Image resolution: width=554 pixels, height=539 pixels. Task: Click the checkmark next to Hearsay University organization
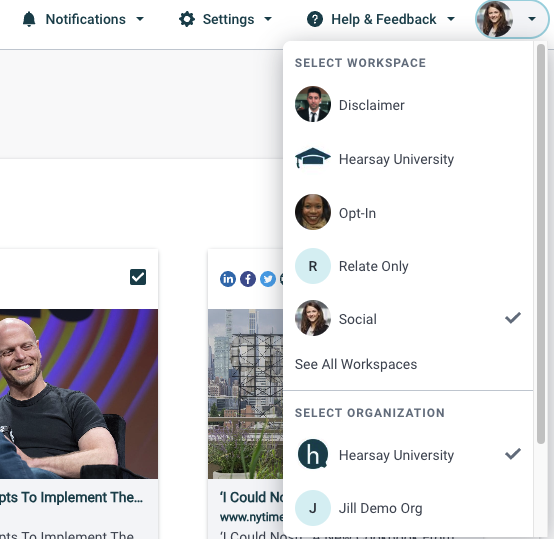click(x=513, y=454)
